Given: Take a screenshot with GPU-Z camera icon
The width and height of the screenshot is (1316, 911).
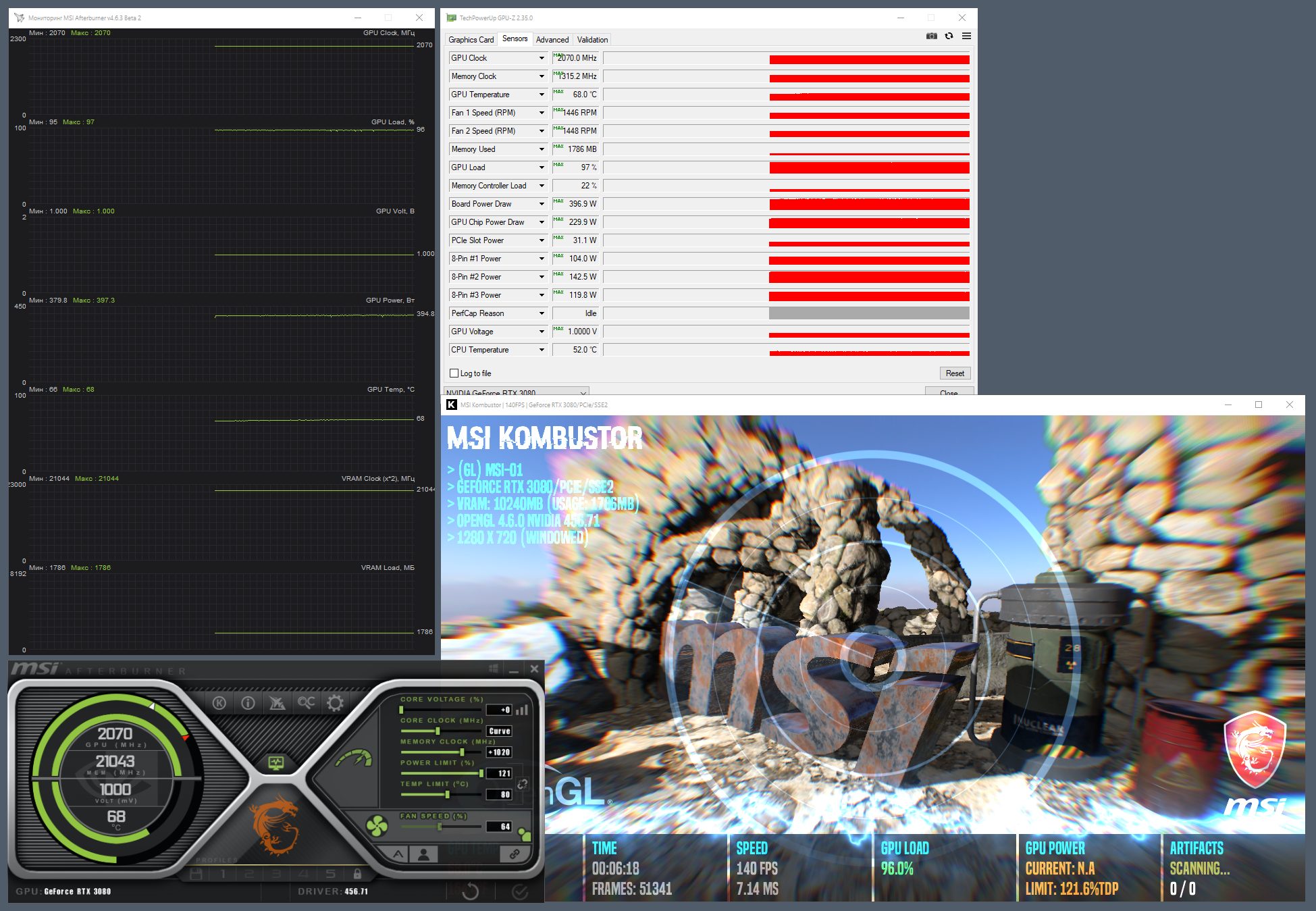Looking at the screenshot, I should click(932, 36).
